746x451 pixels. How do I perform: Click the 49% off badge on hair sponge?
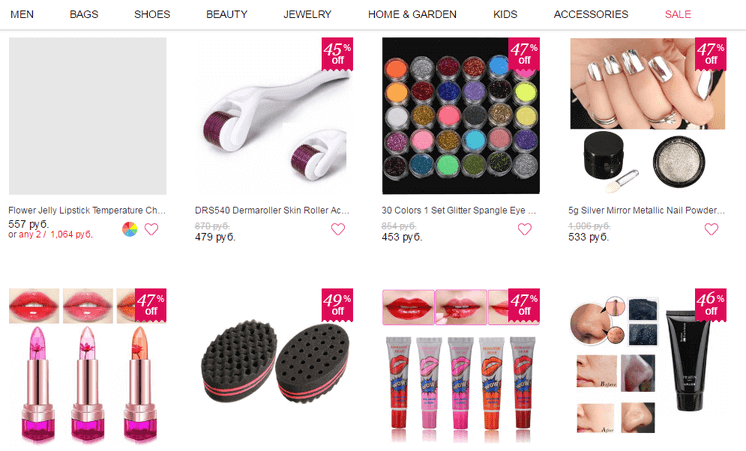337,305
